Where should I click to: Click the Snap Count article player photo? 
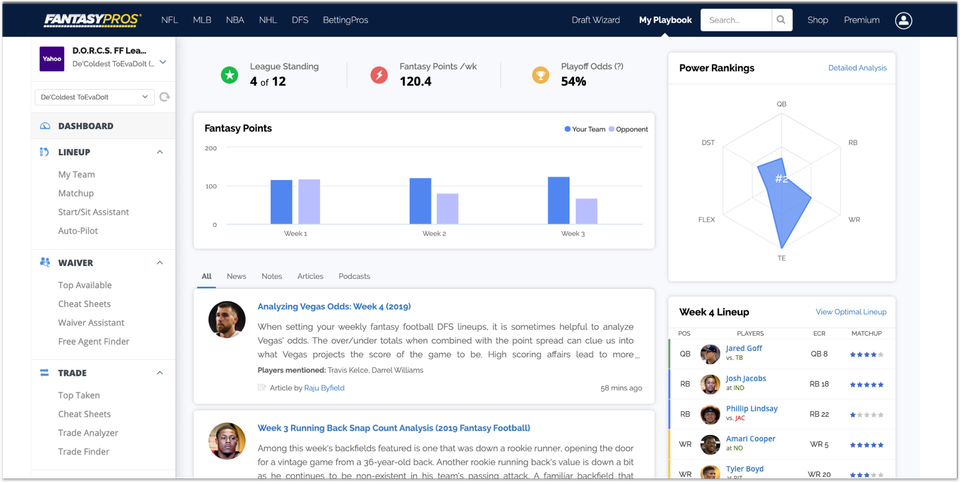227,441
